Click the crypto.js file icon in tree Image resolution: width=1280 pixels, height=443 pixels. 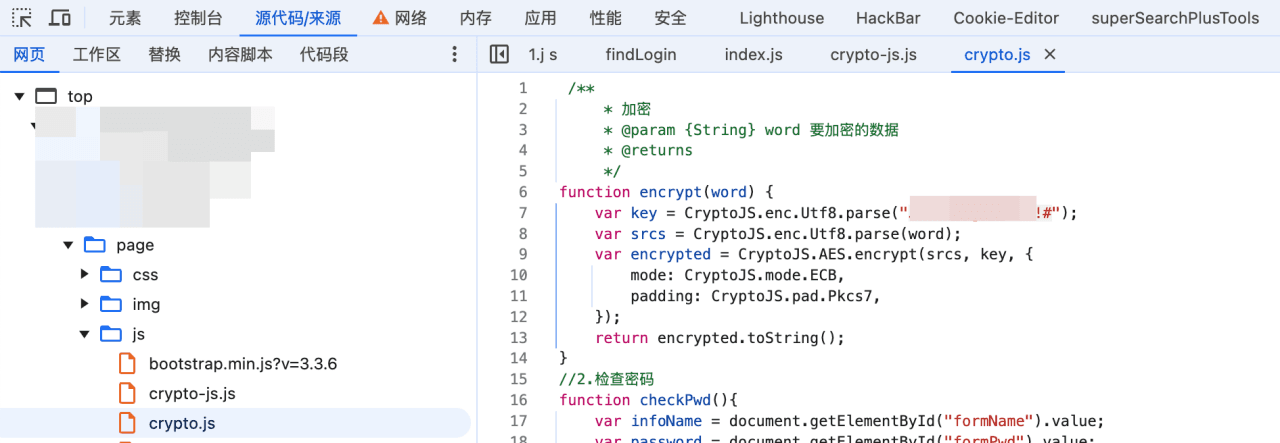click(126, 423)
